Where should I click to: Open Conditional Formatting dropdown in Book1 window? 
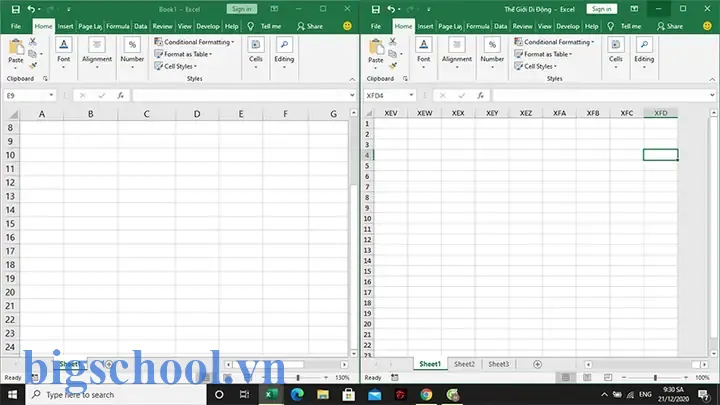click(194, 42)
